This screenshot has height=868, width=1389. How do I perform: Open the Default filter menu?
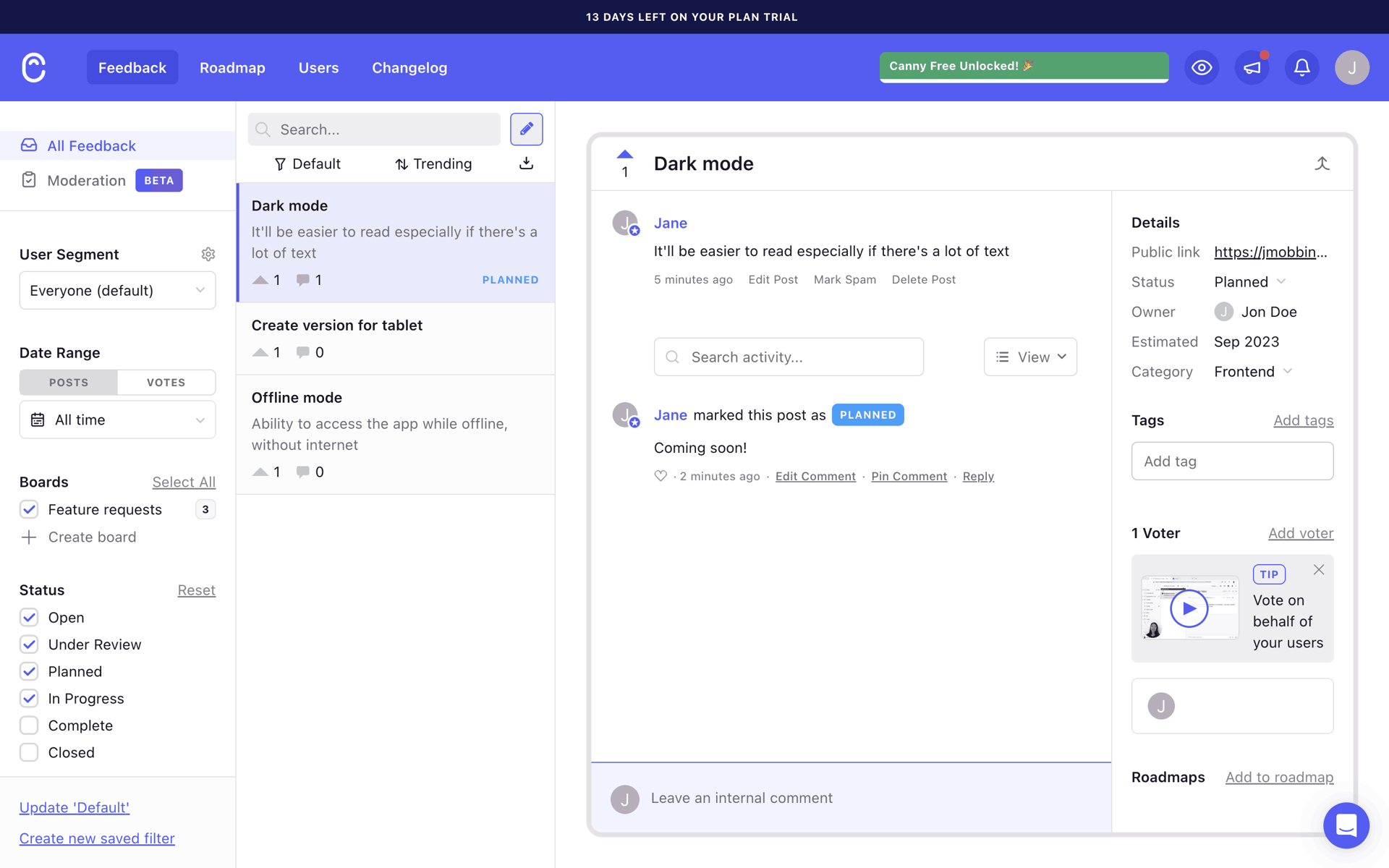307,164
